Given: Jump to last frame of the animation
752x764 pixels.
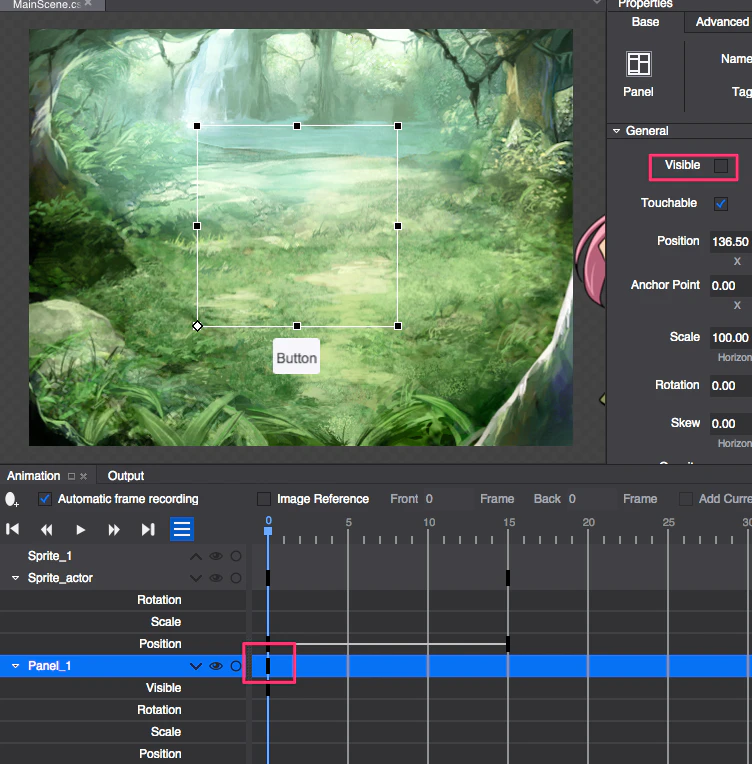Looking at the screenshot, I should click(x=148, y=529).
